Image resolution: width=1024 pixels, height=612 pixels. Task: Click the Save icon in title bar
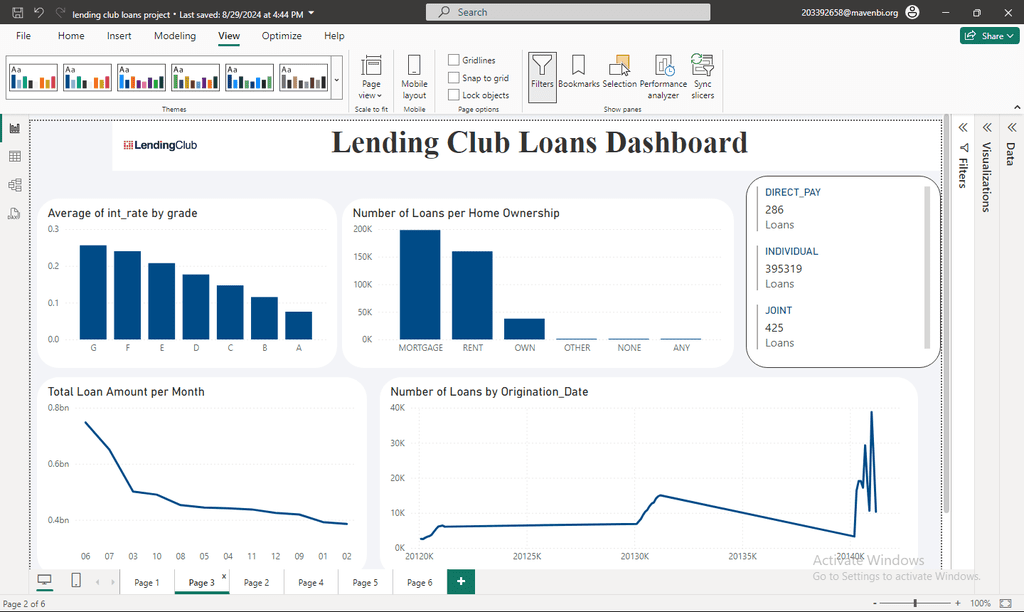click(18, 12)
